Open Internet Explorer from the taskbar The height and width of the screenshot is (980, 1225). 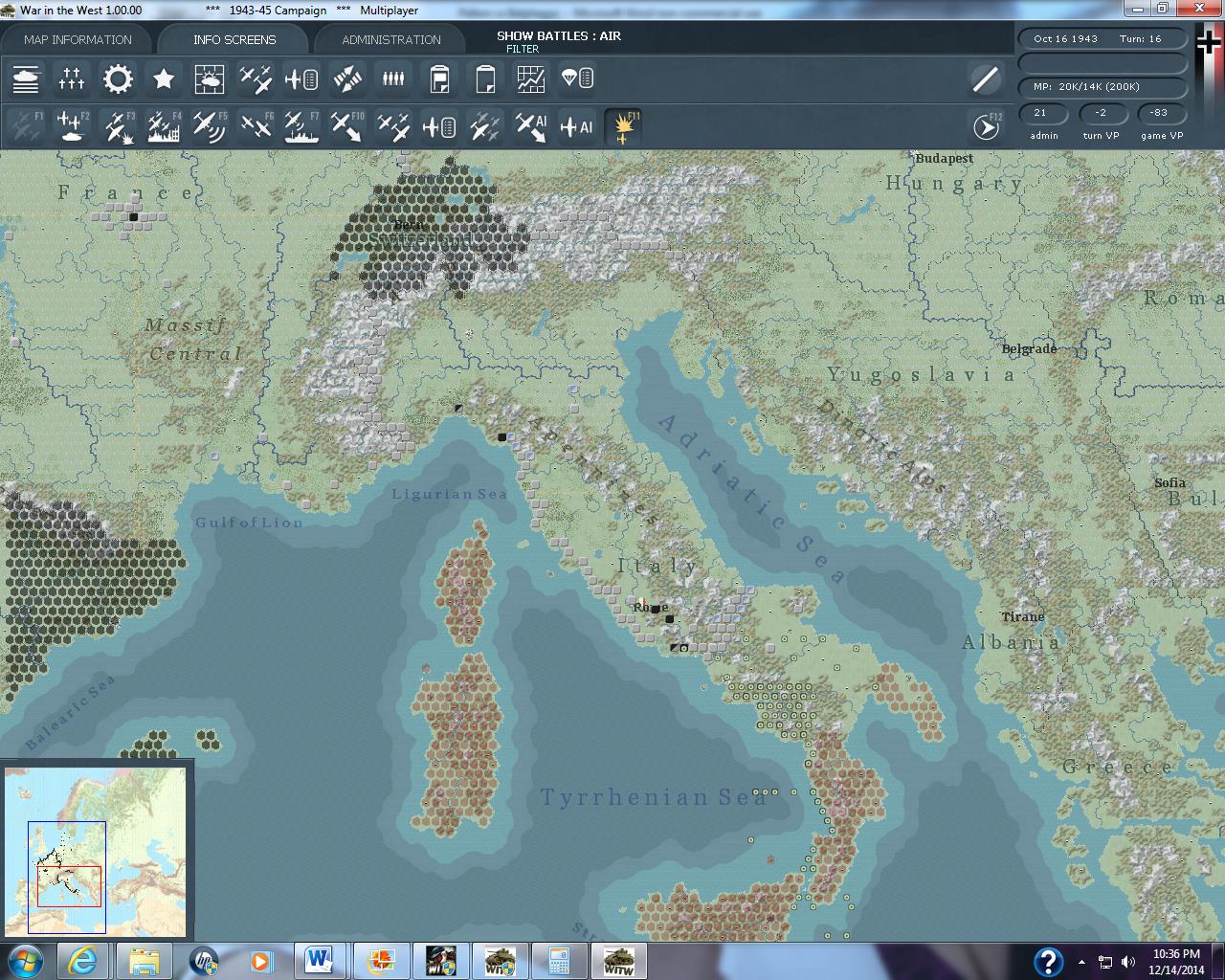click(83, 961)
